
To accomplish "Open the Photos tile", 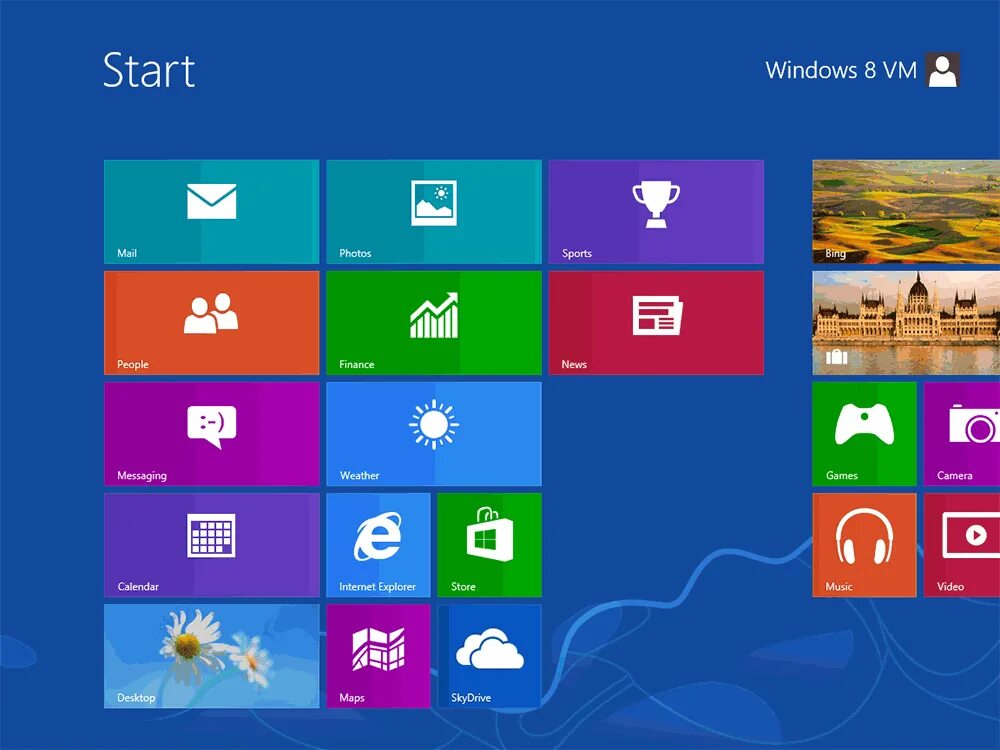I will (434, 212).
